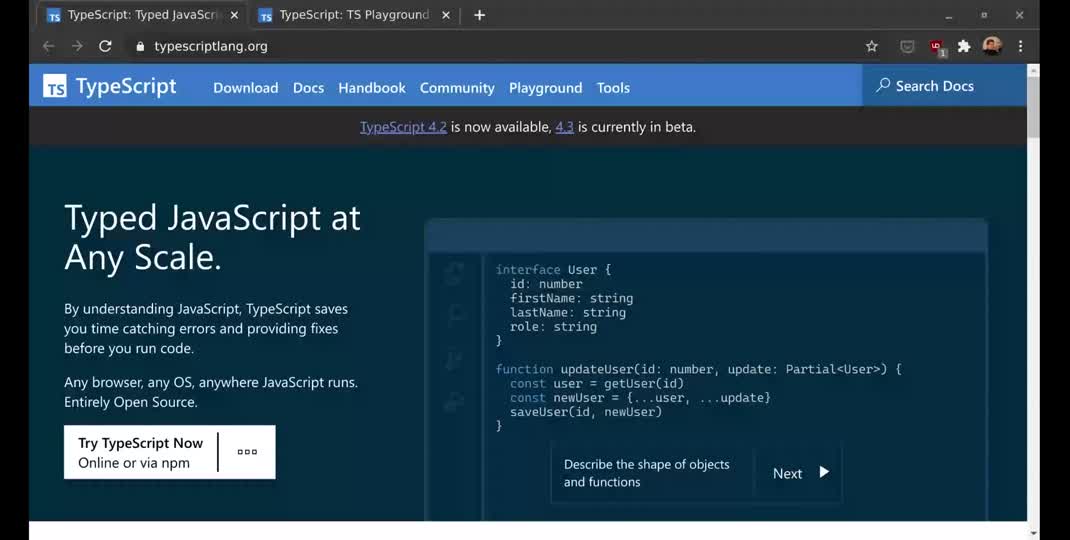Click the TypeScript 4.2 link

pyautogui.click(x=403, y=127)
